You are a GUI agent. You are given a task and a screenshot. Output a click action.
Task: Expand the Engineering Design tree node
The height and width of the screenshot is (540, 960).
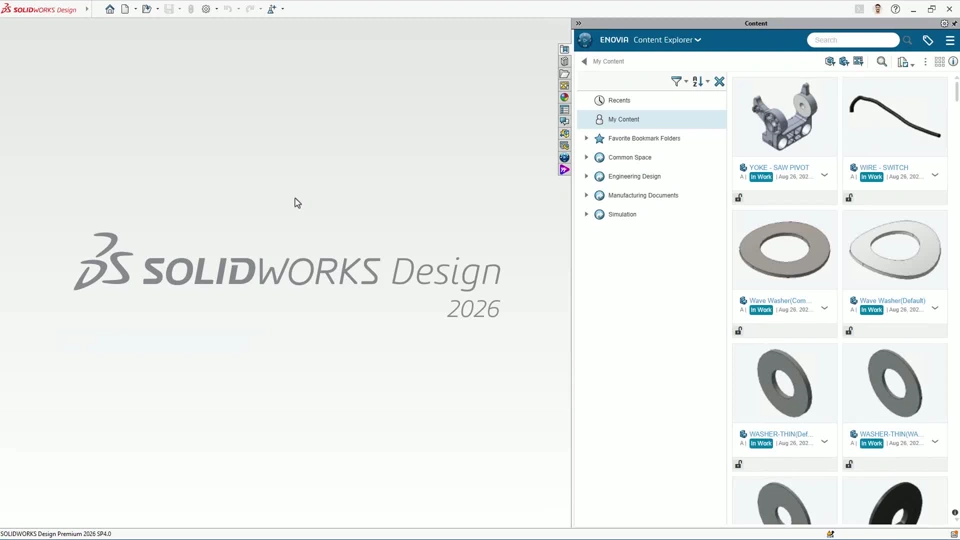pos(586,176)
